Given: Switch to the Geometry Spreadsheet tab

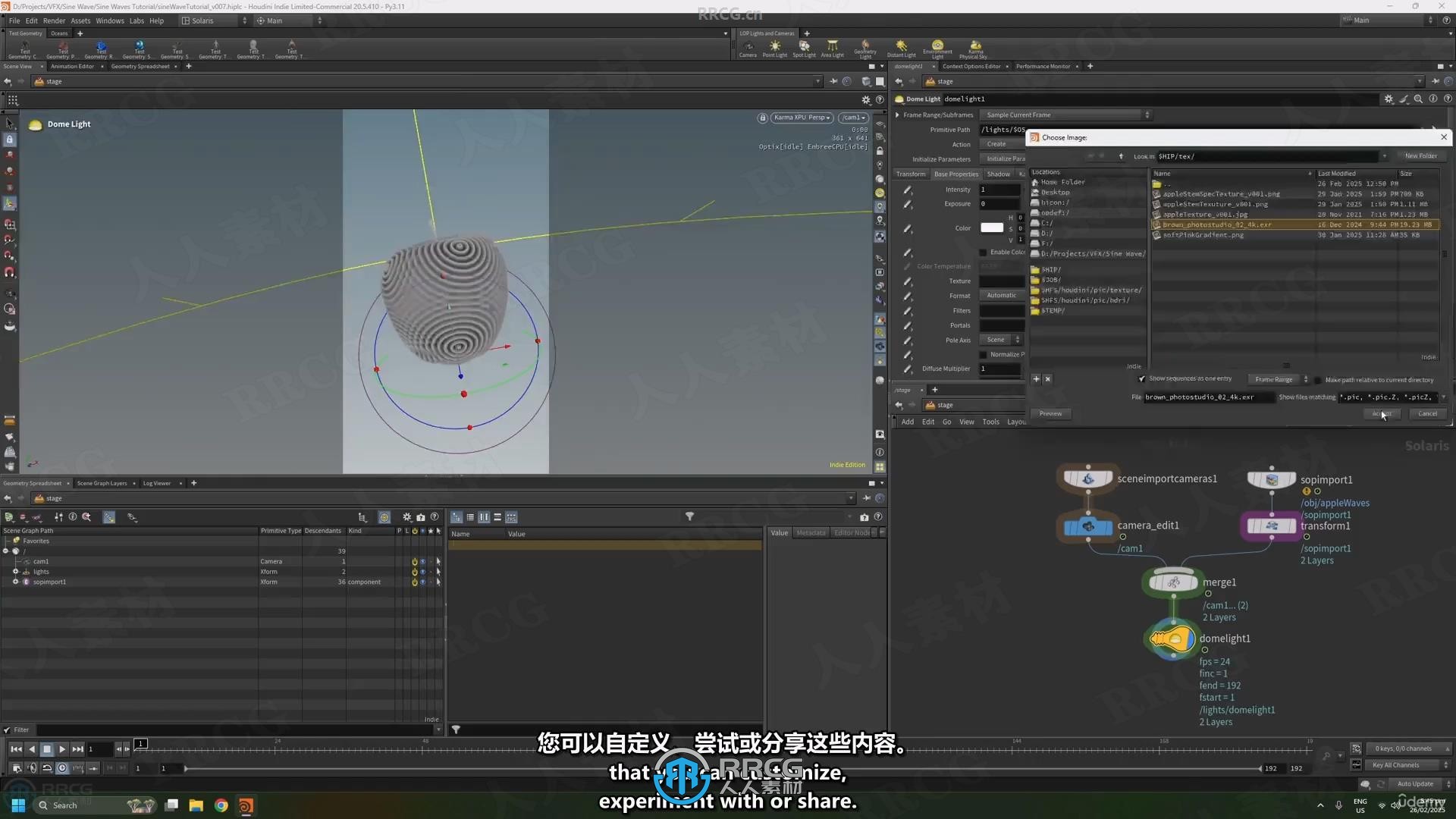Looking at the screenshot, I should click(140, 67).
